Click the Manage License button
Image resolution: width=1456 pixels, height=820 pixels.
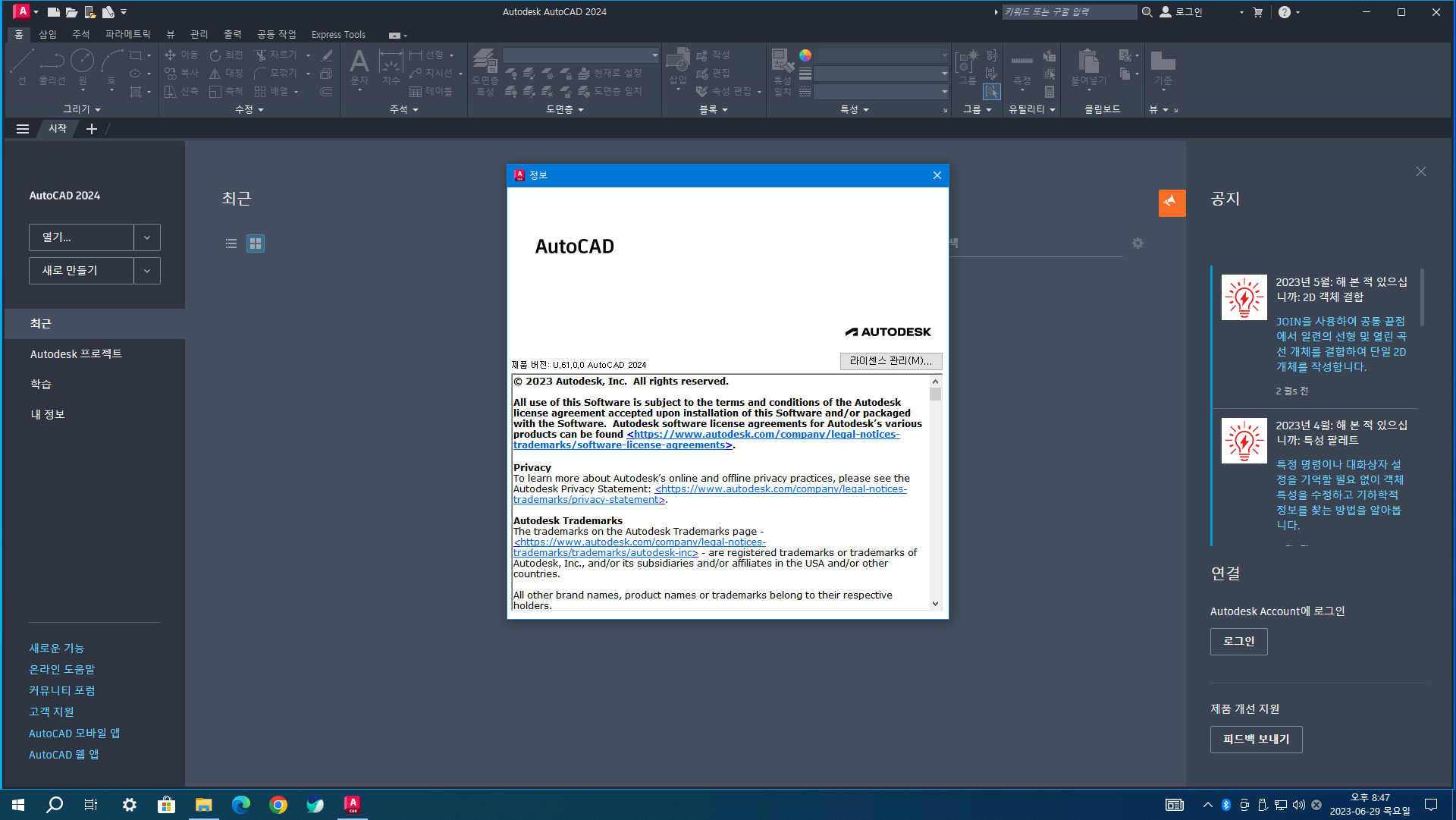pyautogui.click(x=890, y=361)
